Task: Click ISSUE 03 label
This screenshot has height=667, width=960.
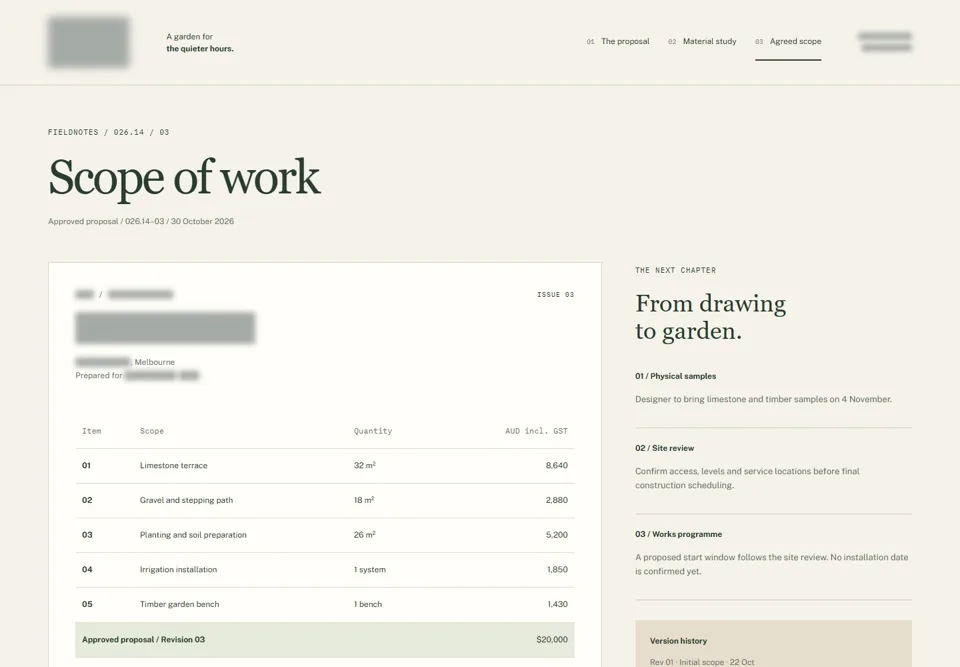Action: pyautogui.click(x=555, y=295)
